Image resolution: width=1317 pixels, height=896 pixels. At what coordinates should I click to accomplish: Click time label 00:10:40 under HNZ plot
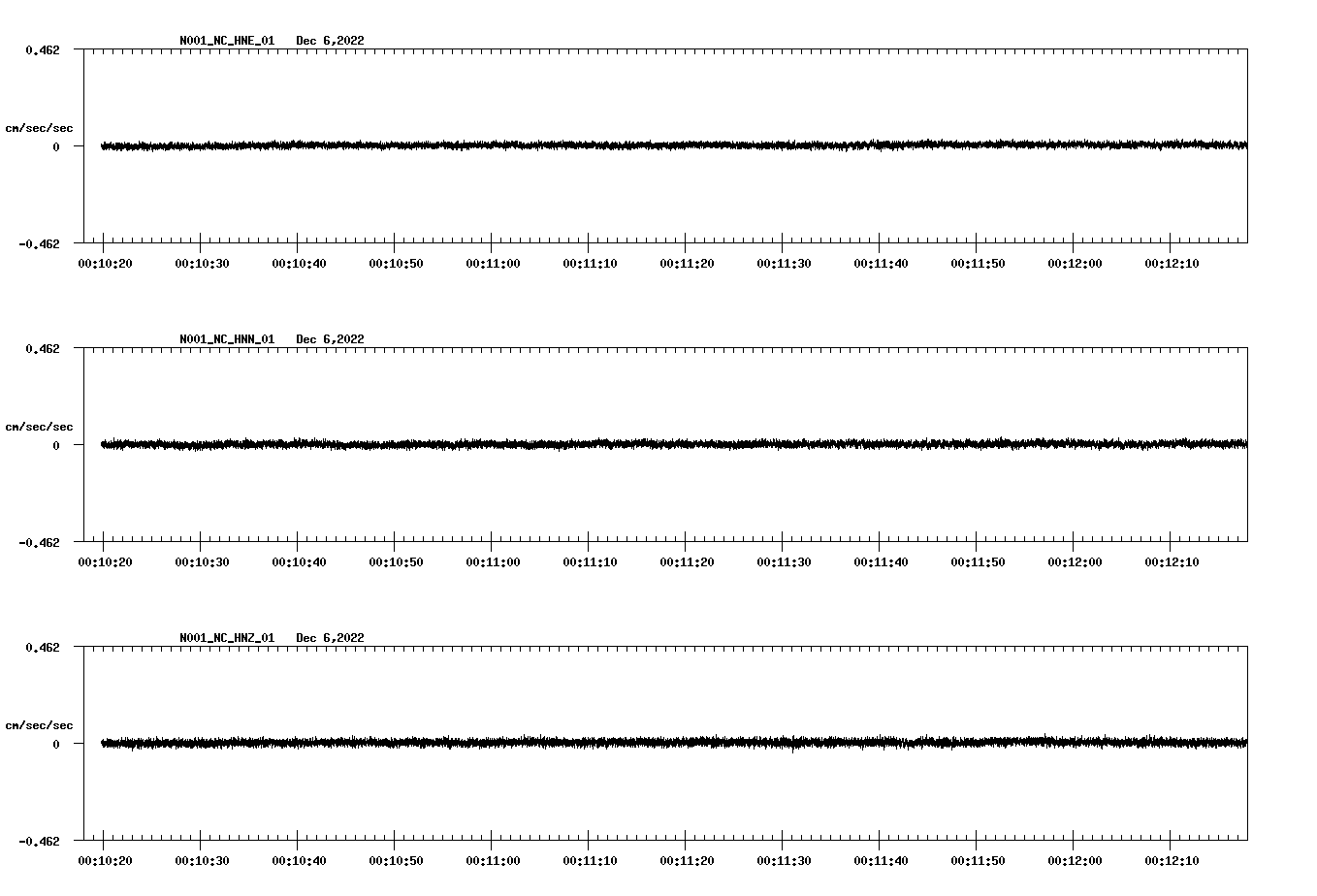299,861
